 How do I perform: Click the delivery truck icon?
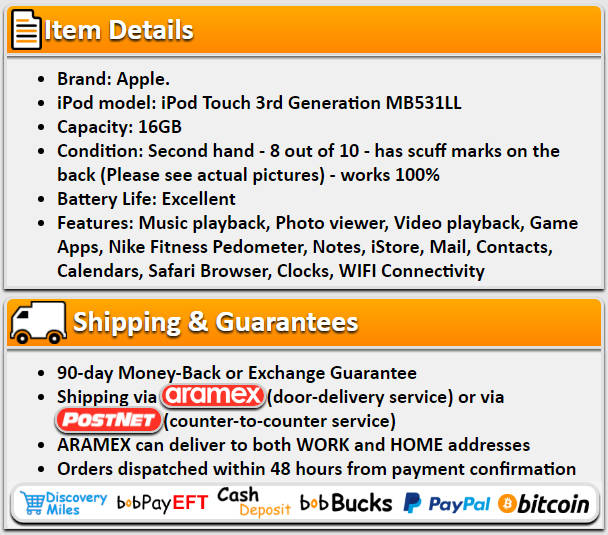pos(38,323)
